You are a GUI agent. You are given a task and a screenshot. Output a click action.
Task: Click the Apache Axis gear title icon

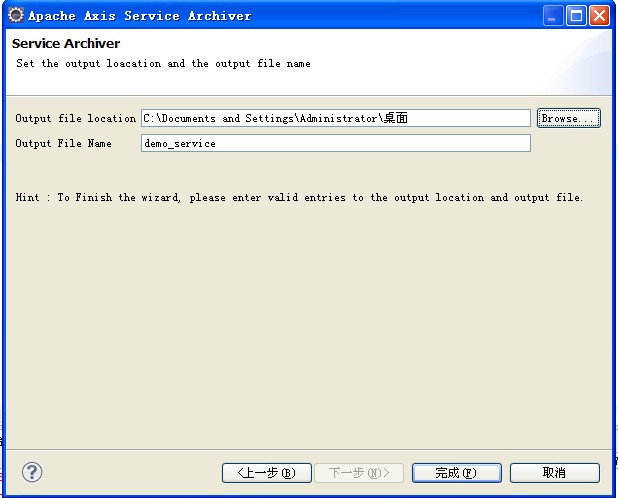pos(16,15)
